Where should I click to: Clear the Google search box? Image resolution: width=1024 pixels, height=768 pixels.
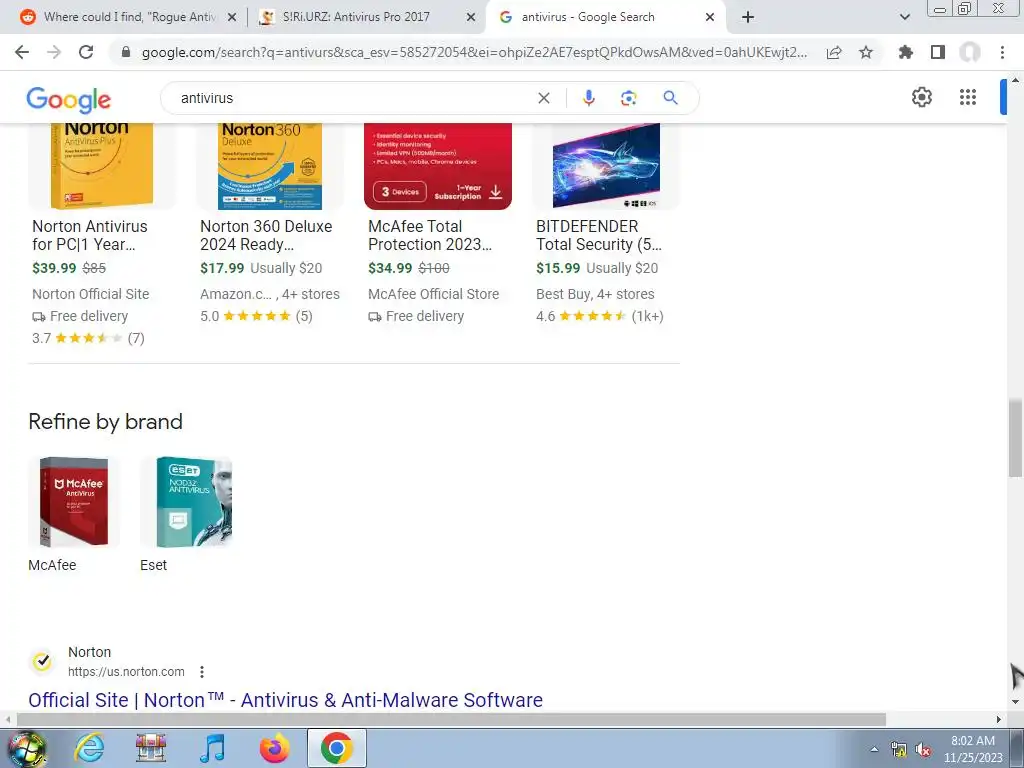[543, 98]
